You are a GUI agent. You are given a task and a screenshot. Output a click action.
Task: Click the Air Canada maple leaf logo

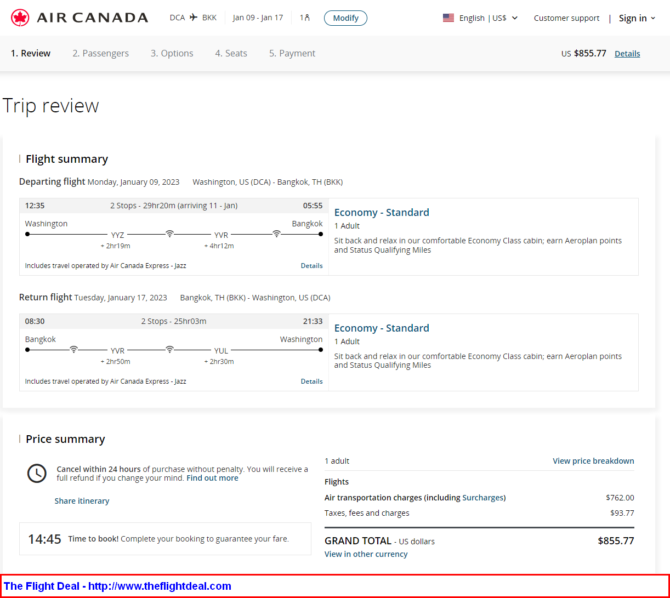click(20, 18)
